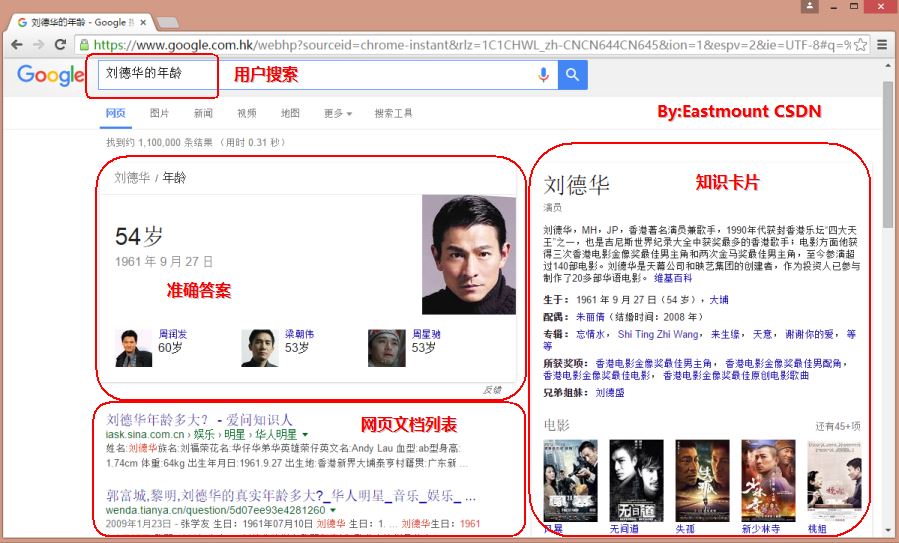Open the 周星驰 name link

pos(426,334)
